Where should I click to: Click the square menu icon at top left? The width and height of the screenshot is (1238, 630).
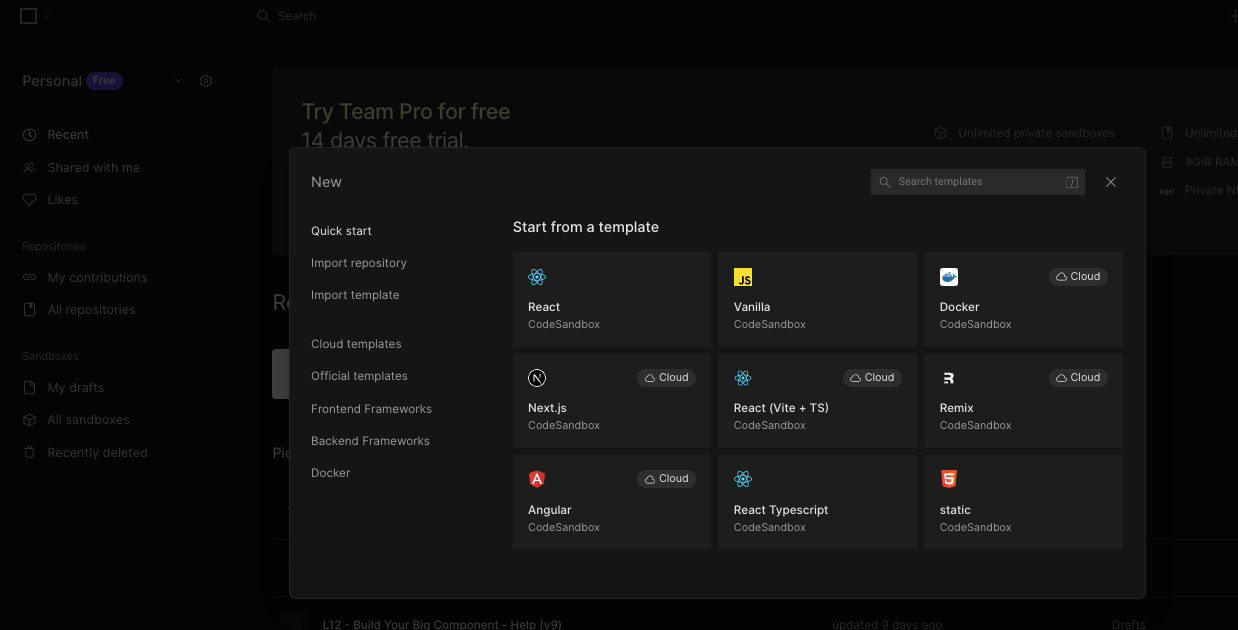(x=28, y=16)
